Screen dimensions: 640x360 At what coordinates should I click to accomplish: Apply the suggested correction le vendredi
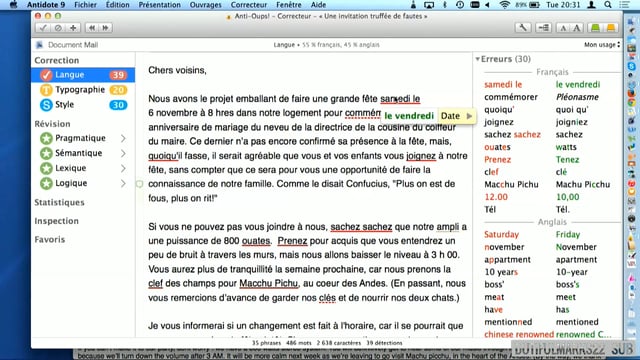409,116
